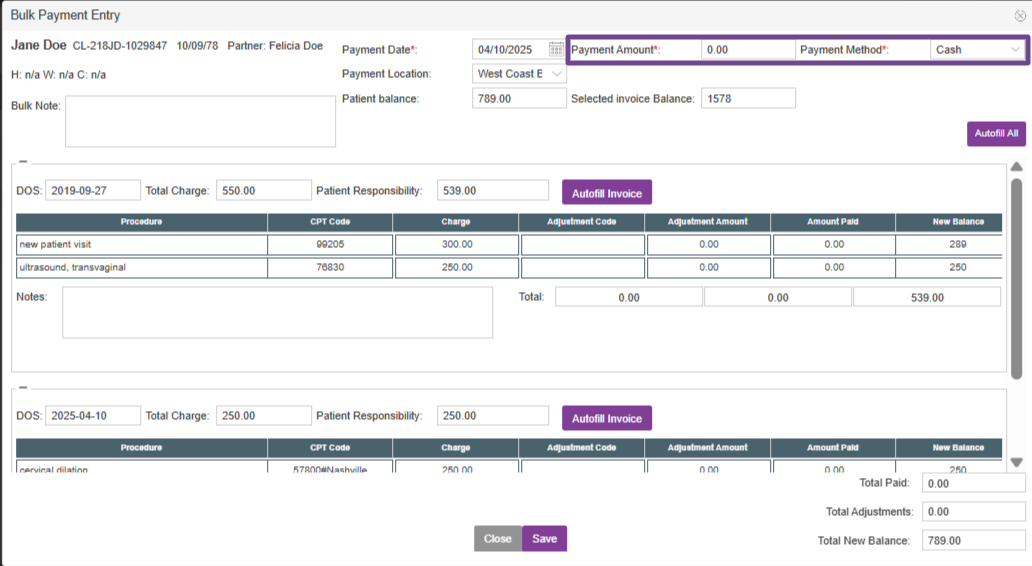Autofill Invoice for DOS 2025-04-10
The height and width of the screenshot is (566, 1032).
click(606, 418)
